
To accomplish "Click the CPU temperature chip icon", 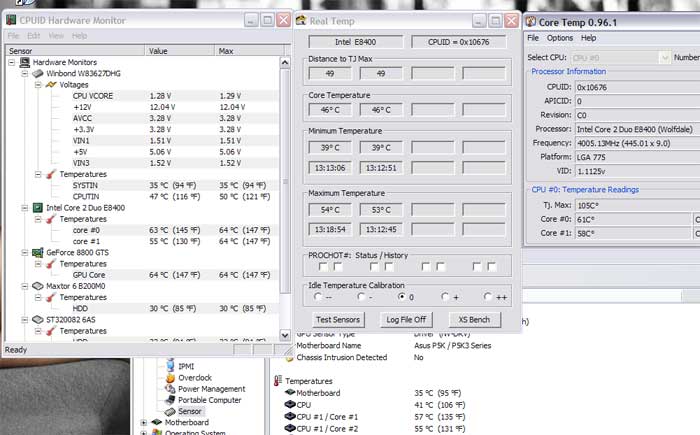I will click(x=290, y=405).
